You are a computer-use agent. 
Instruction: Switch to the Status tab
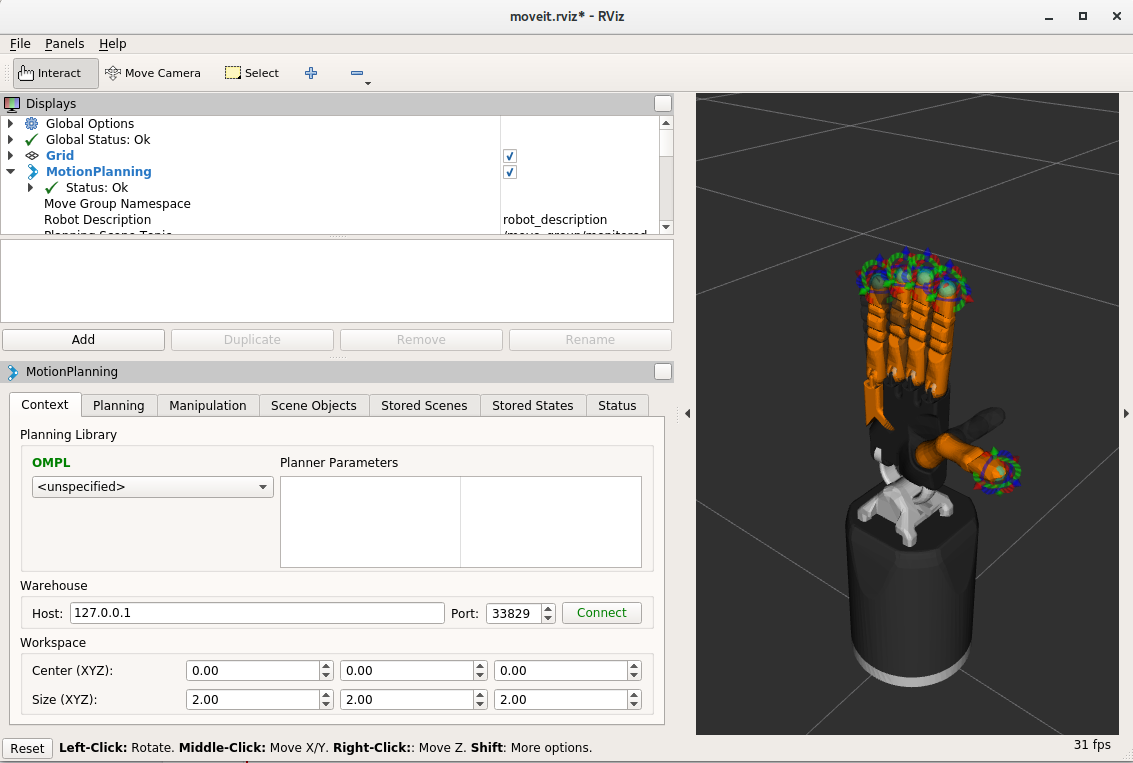617,405
